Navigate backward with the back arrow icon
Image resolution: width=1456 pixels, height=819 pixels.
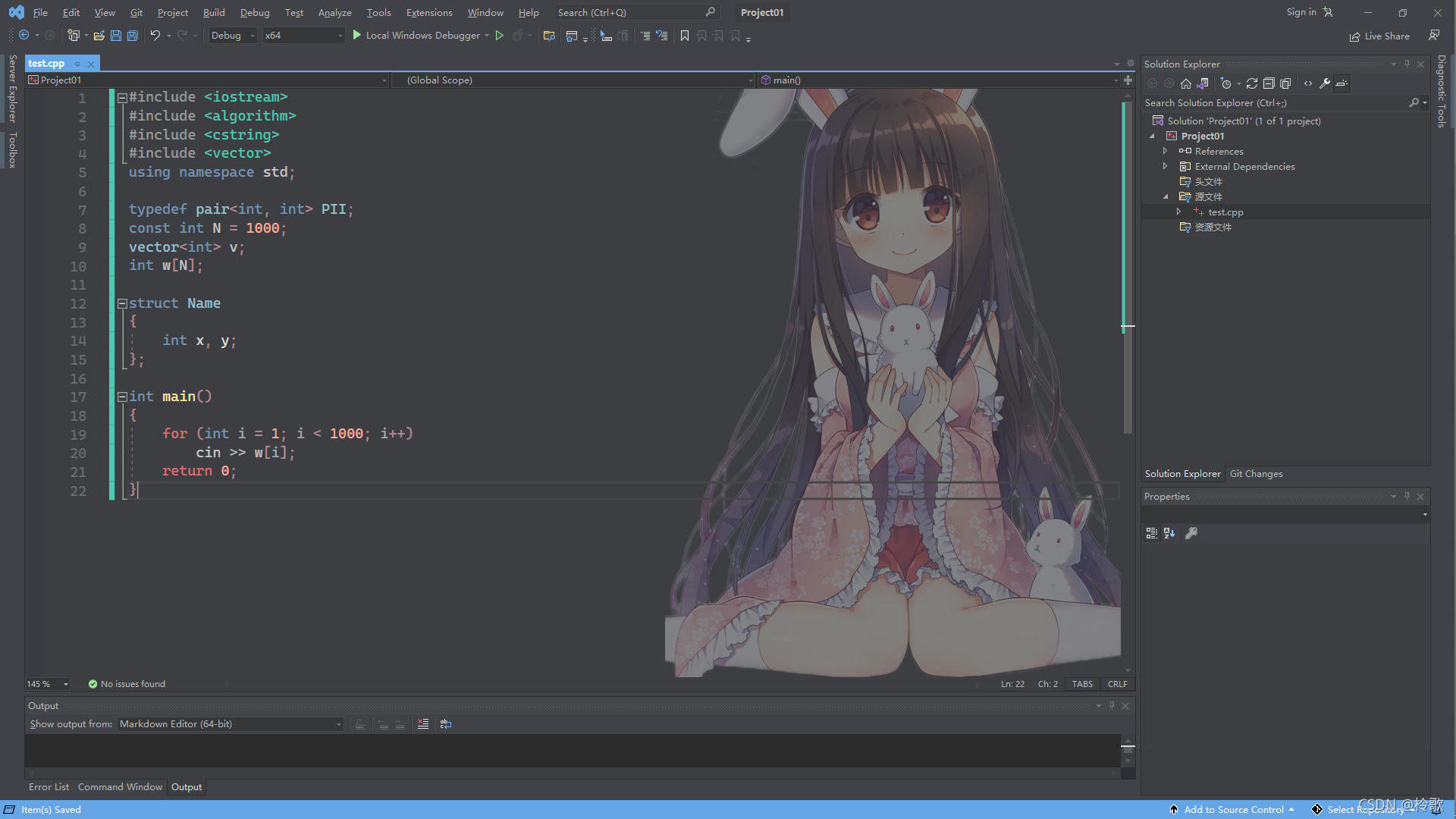coord(24,35)
